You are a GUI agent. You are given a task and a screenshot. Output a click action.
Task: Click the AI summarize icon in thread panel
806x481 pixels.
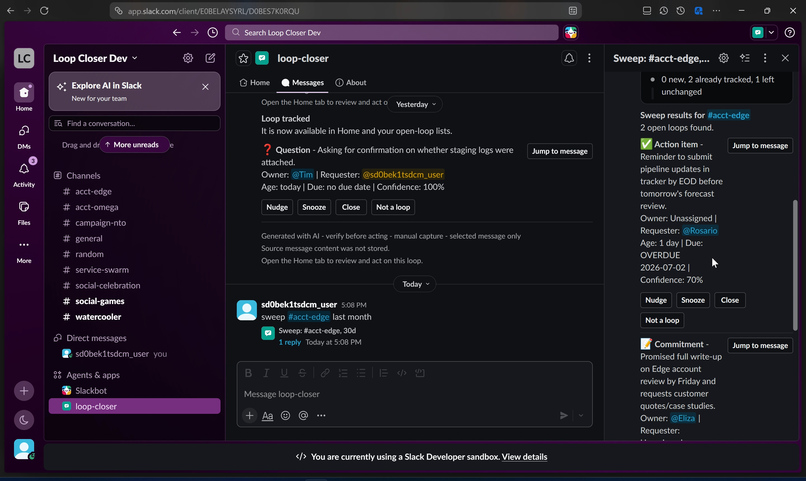pos(744,58)
